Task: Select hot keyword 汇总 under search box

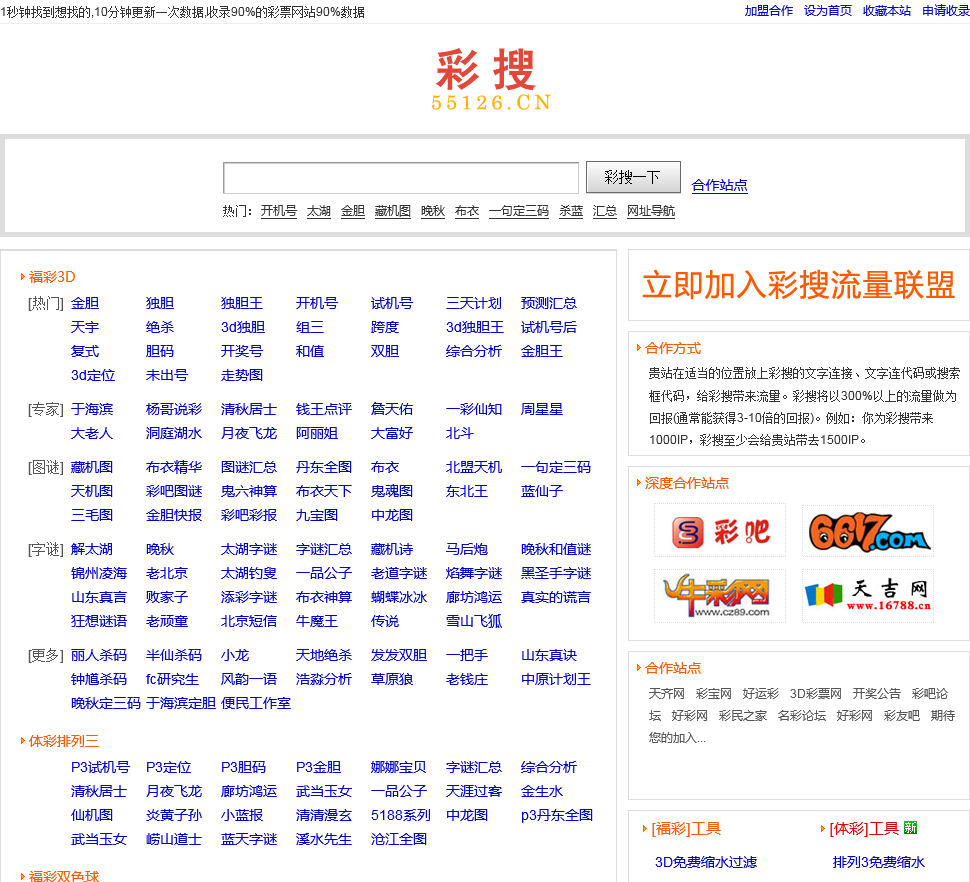Action: [x=605, y=211]
